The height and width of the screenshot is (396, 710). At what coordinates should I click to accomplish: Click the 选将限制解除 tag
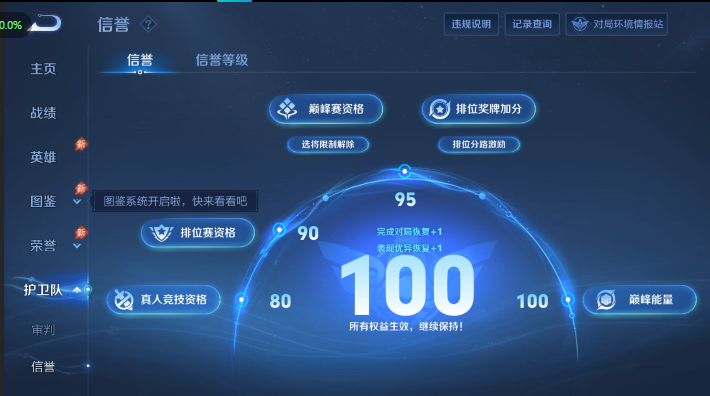[x=328, y=144]
